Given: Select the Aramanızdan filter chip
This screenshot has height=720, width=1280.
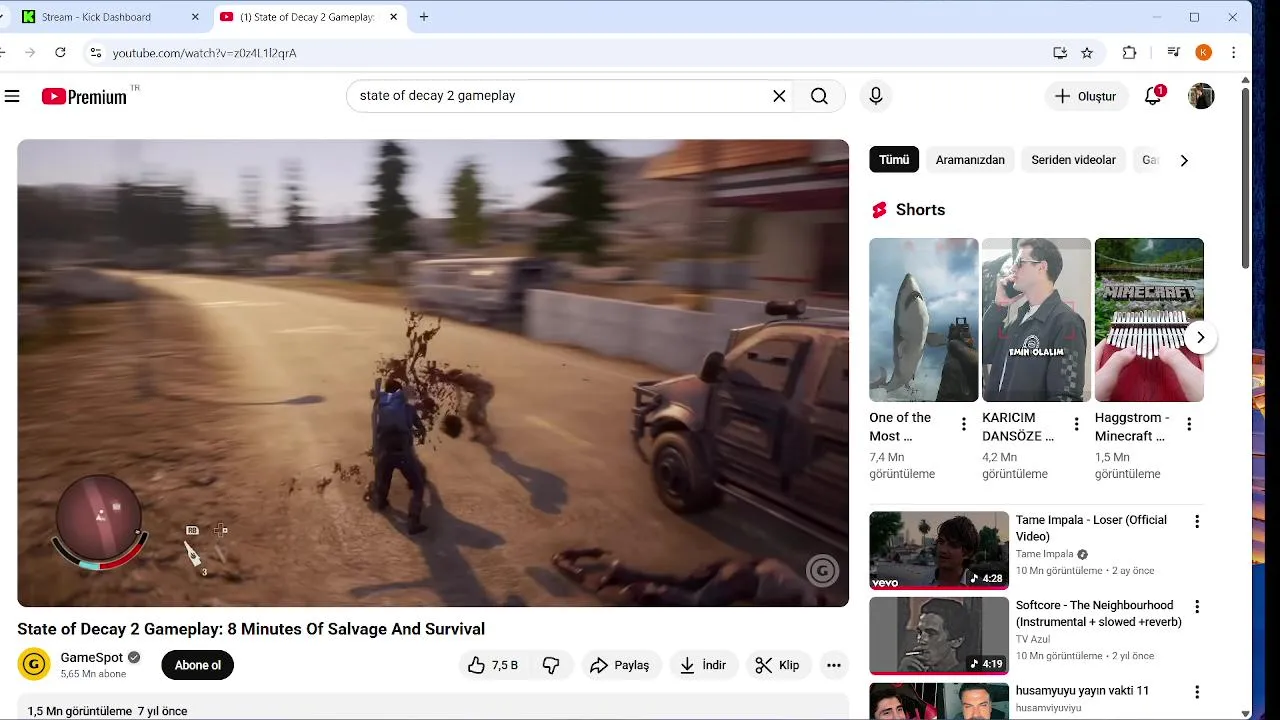Looking at the screenshot, I should pyautogui.click(x=970, y=160).
